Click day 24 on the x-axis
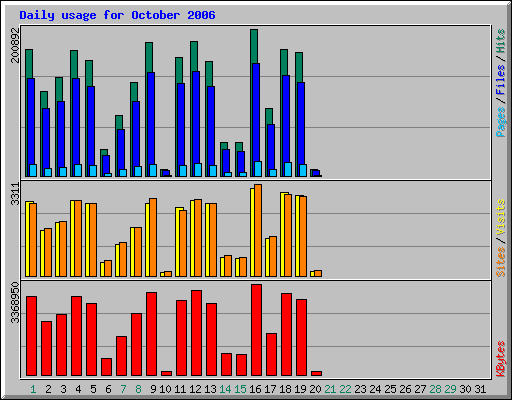Image resolution: width=512 pixels, height=400 pixels. point(375,389)
